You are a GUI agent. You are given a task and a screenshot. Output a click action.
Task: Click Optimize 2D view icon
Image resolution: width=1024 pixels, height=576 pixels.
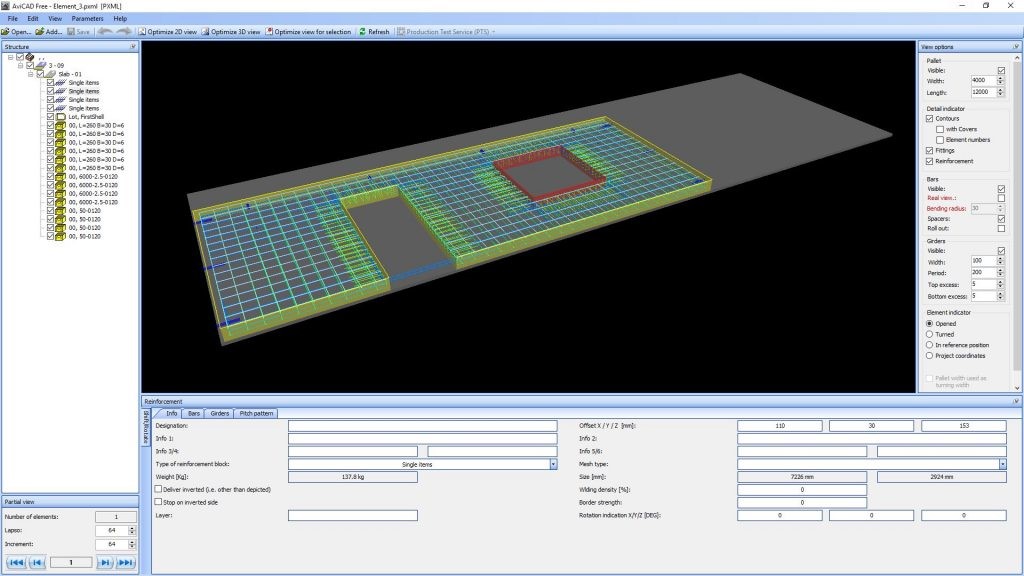tap(141, 31)
